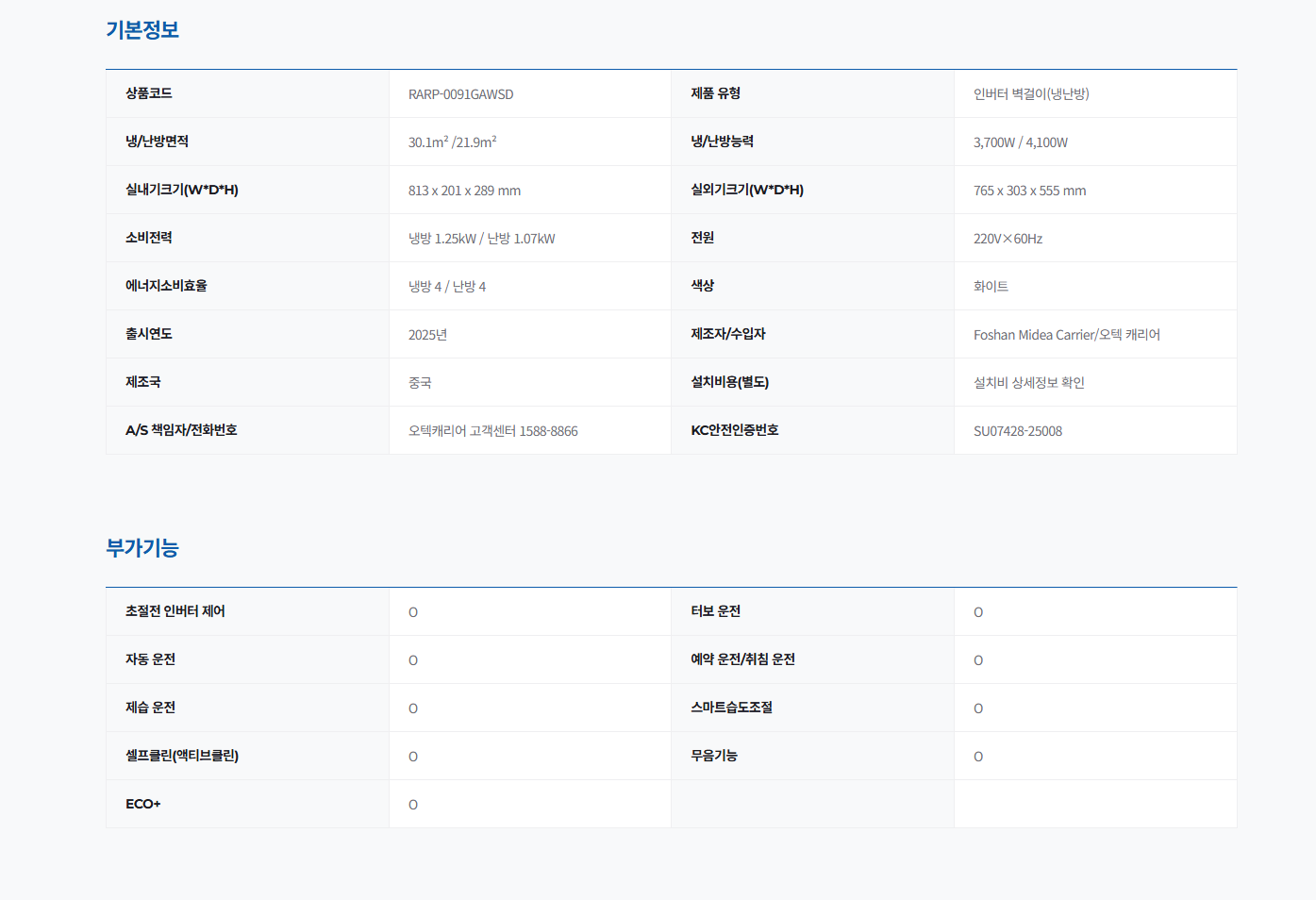Click product code RARP-0091GAWSD
Image resolution: width=1316 pixels, height=900 pixels.
460,94
